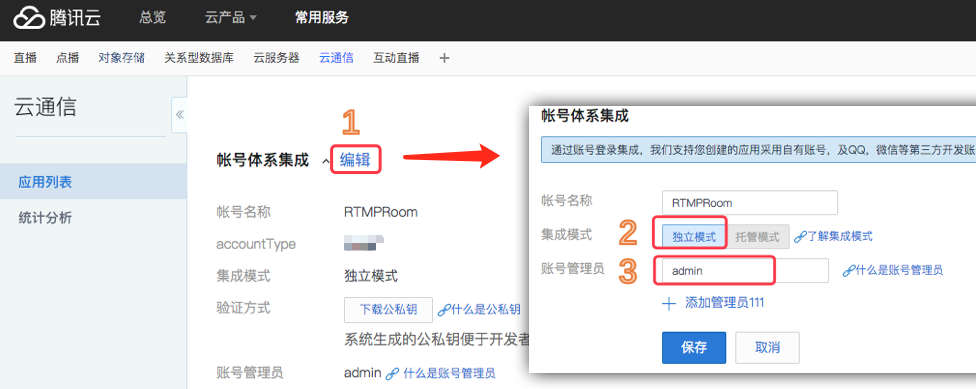This screenshot has width=976, height=389.
Task: Switch to the 云通信 service tab
Action: (x=336, y=58)
